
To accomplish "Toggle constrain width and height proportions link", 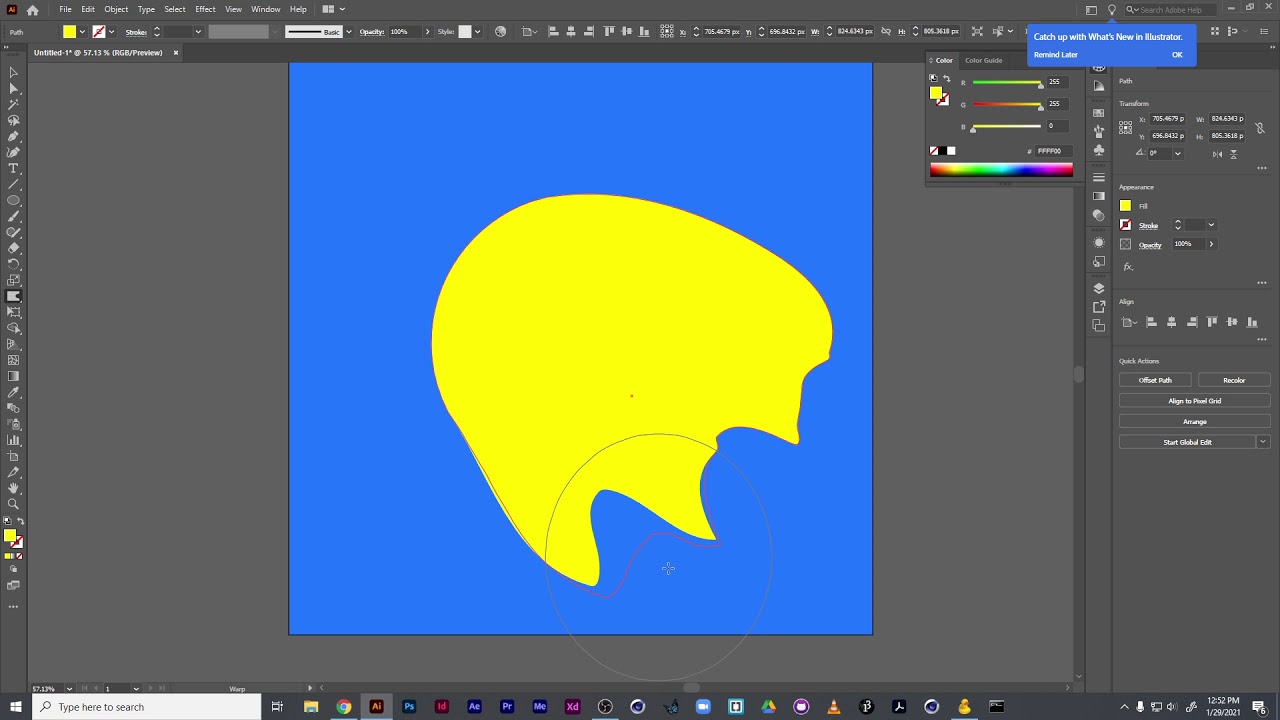I will [x=1260, y=128].
